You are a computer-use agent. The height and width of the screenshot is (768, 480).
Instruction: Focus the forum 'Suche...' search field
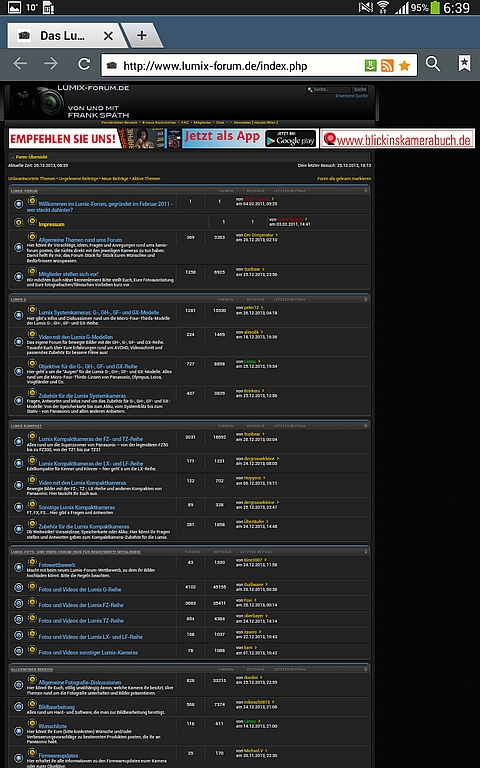(329, 90)
